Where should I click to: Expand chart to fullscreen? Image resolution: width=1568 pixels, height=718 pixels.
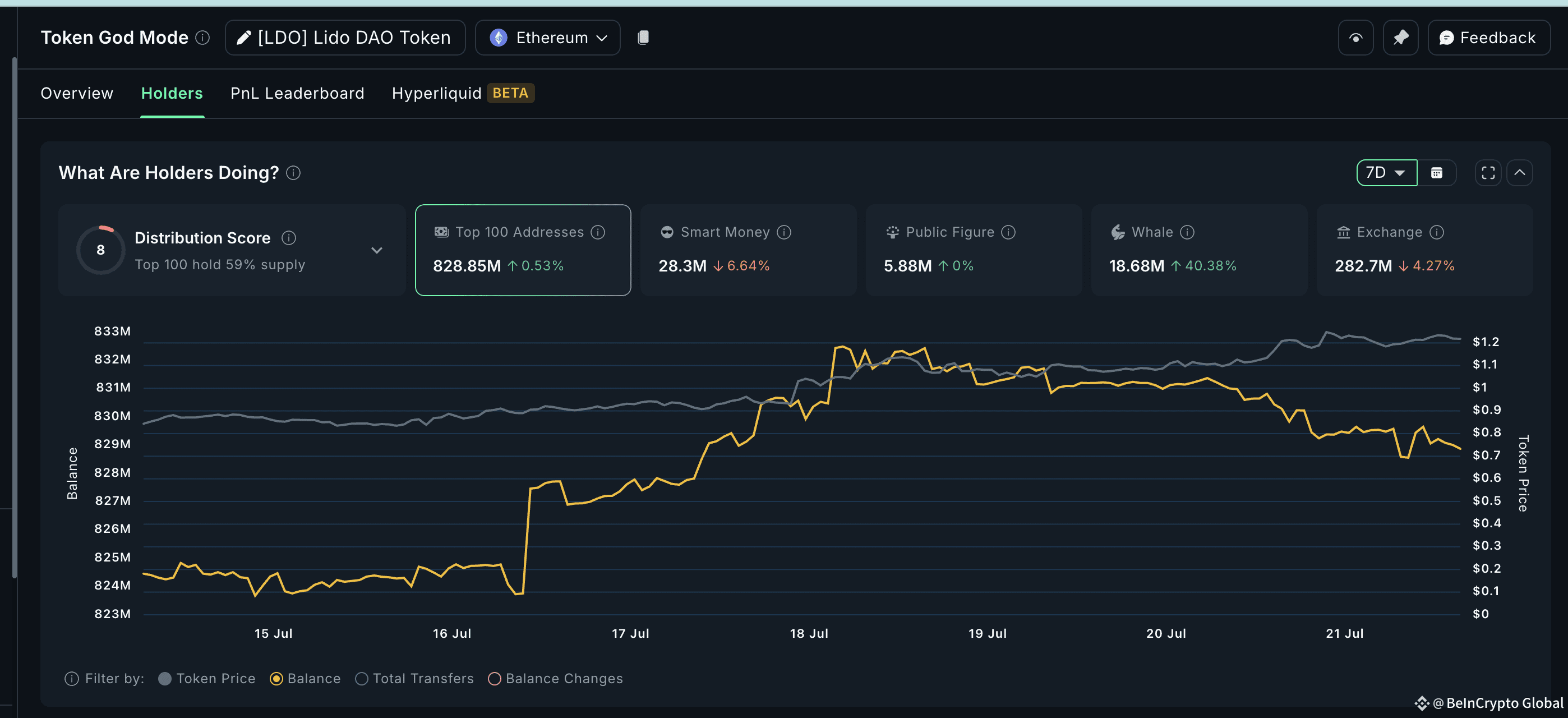1488,173
